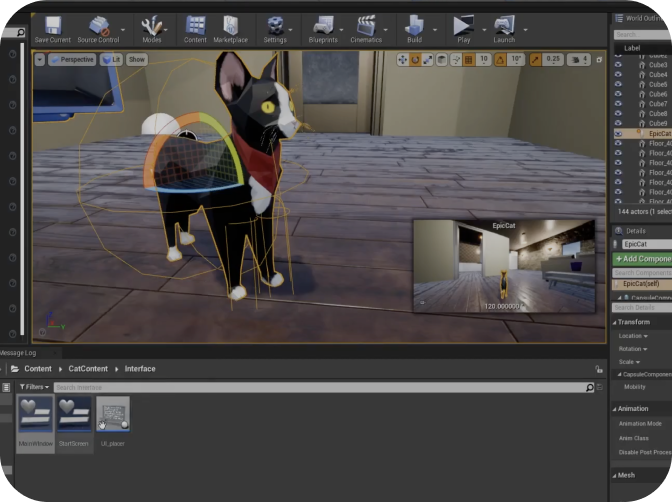Viewport: 672px width, 502px height.
Task: Click the Build toolbar icon
Action: [414, 29]
